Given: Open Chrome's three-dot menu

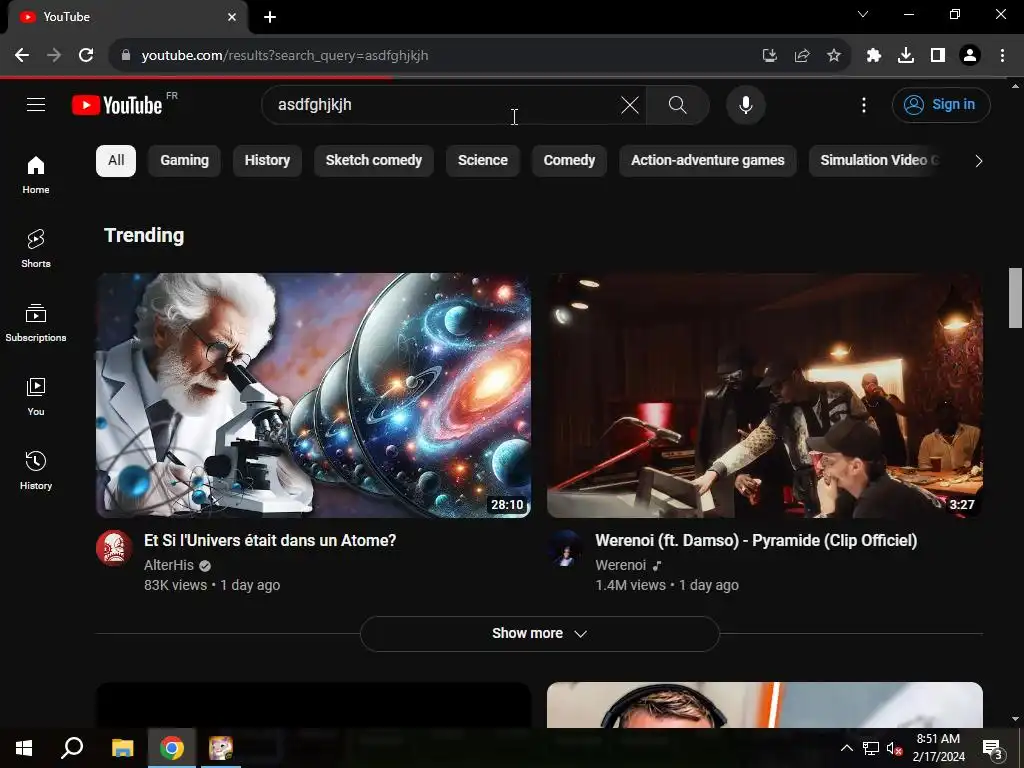Looking at the screenshot, I should pyautogui.click(x=1002, y=56).
